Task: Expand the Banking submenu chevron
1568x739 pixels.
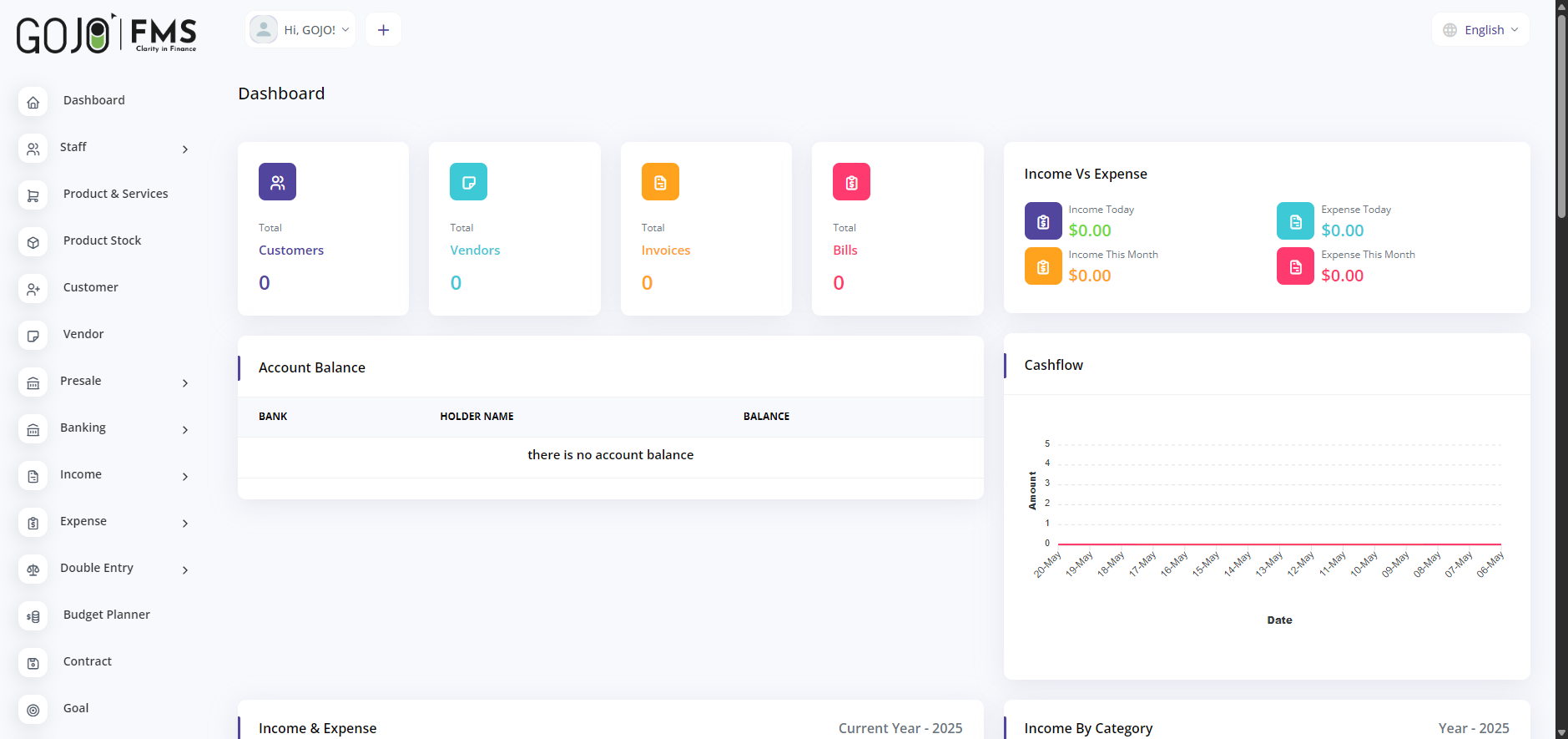Action: pyautogui.click(x=185, y=430)
